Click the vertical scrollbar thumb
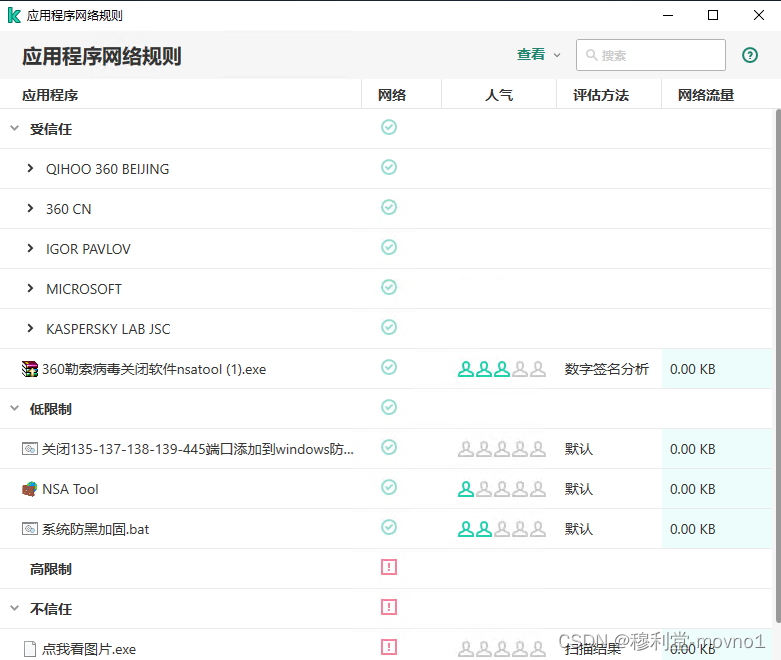 [x=778, y=366]
